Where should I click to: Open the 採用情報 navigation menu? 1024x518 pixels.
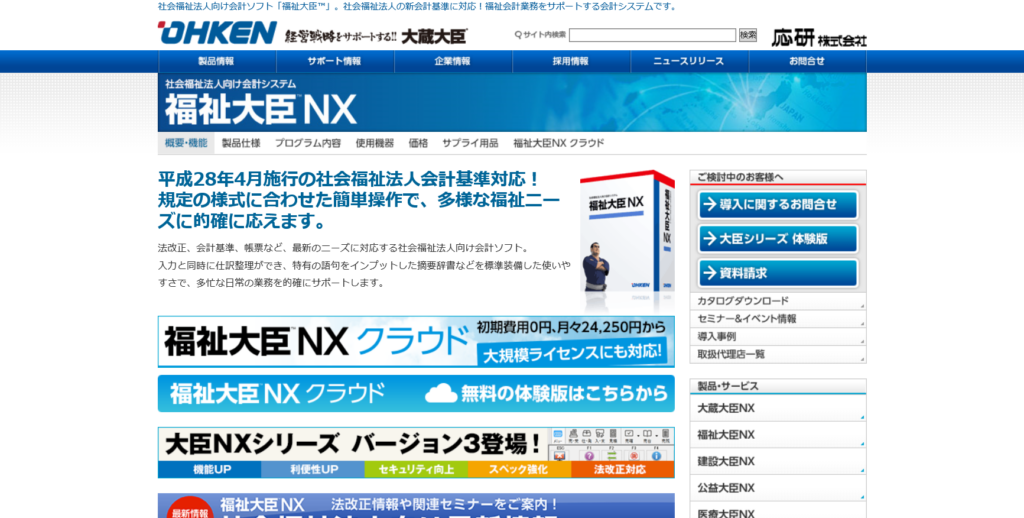[571, 61]
